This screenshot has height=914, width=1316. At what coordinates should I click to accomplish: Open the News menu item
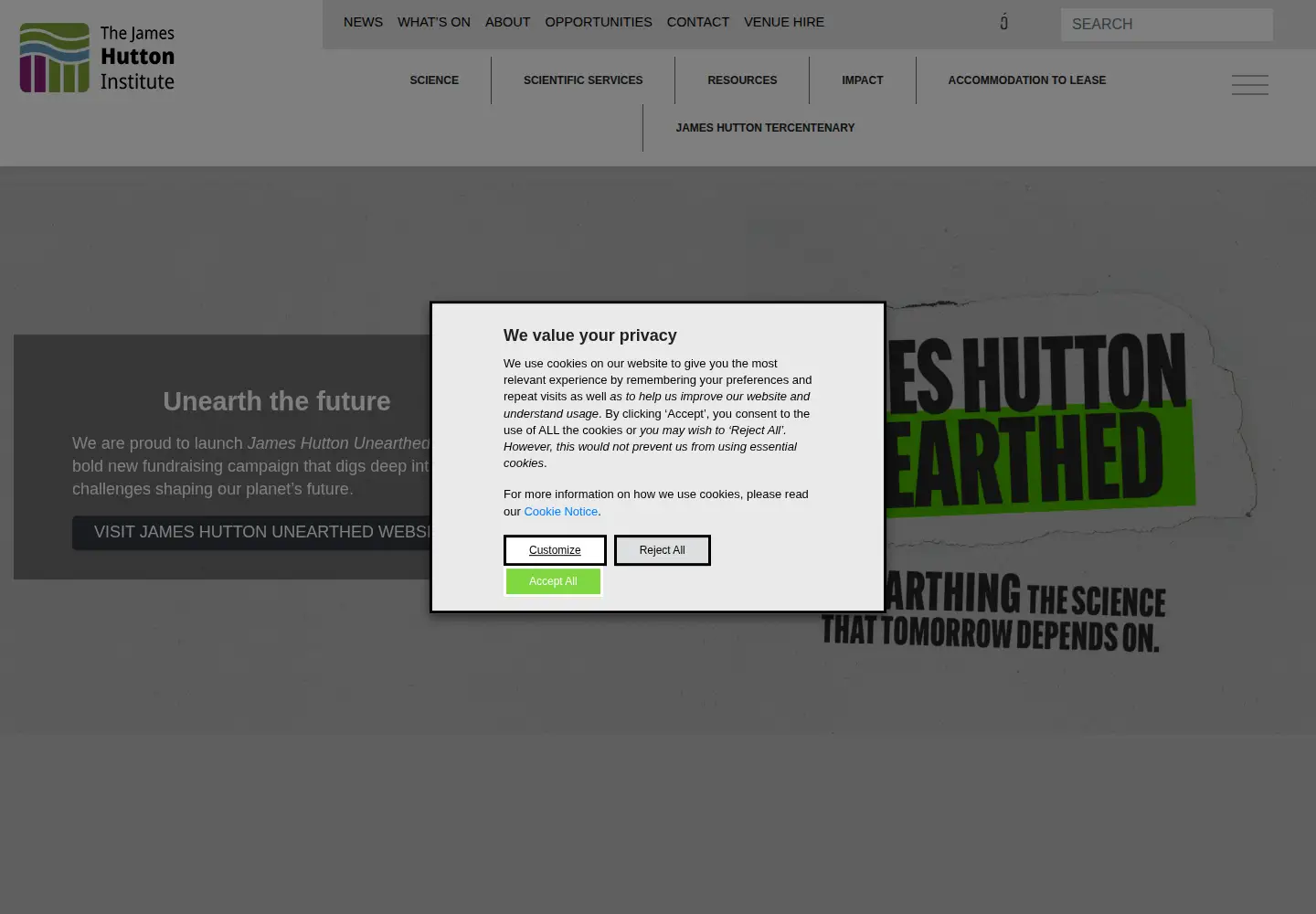(x=363, y=22)
